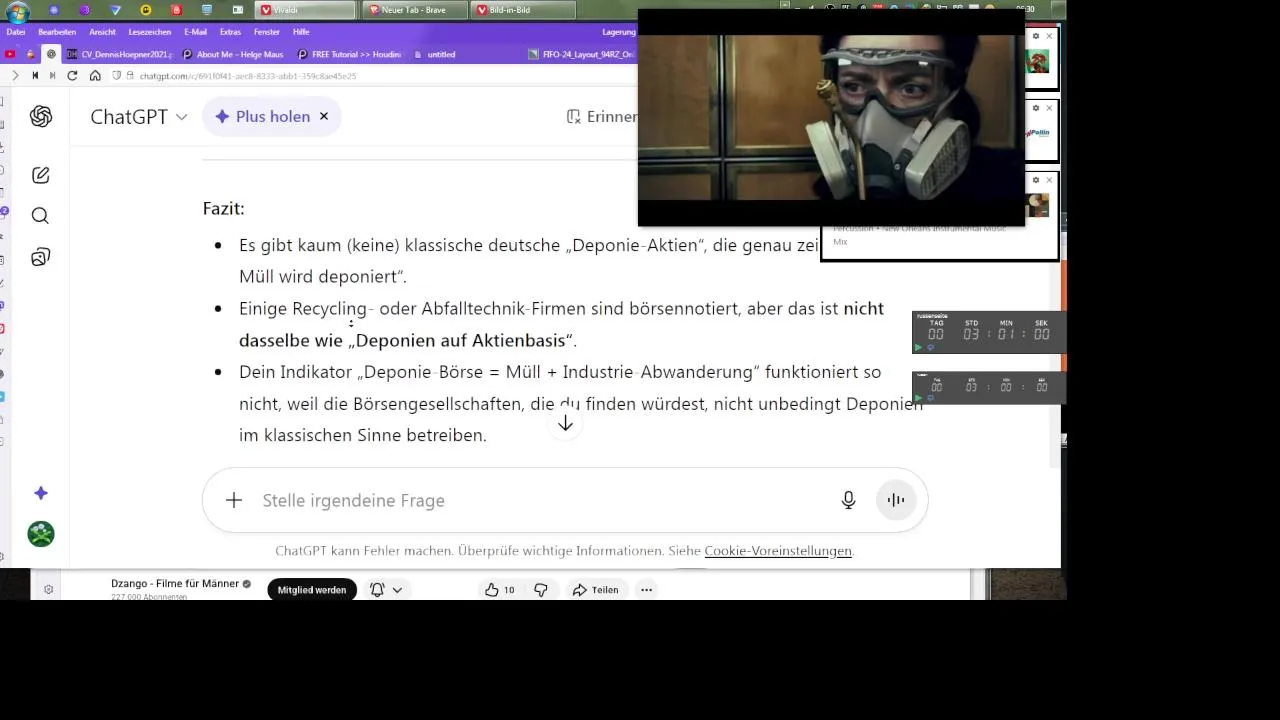Click the Teilen share button
This screenshot has width=1280, height=720.
(x=595, y=590)
